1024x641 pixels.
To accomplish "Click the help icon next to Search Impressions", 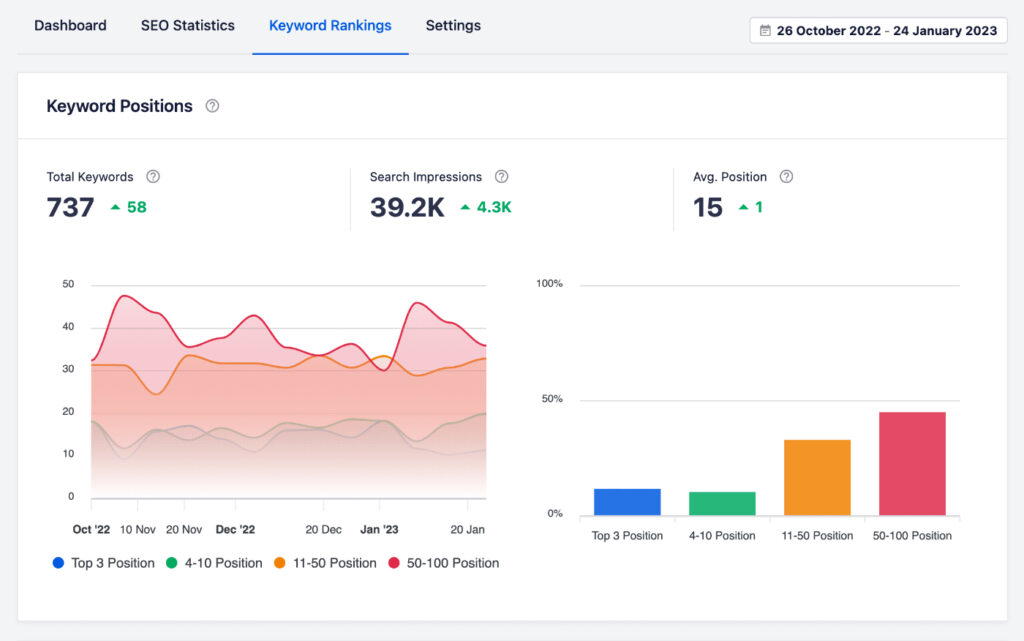I will tap(502, 176).
